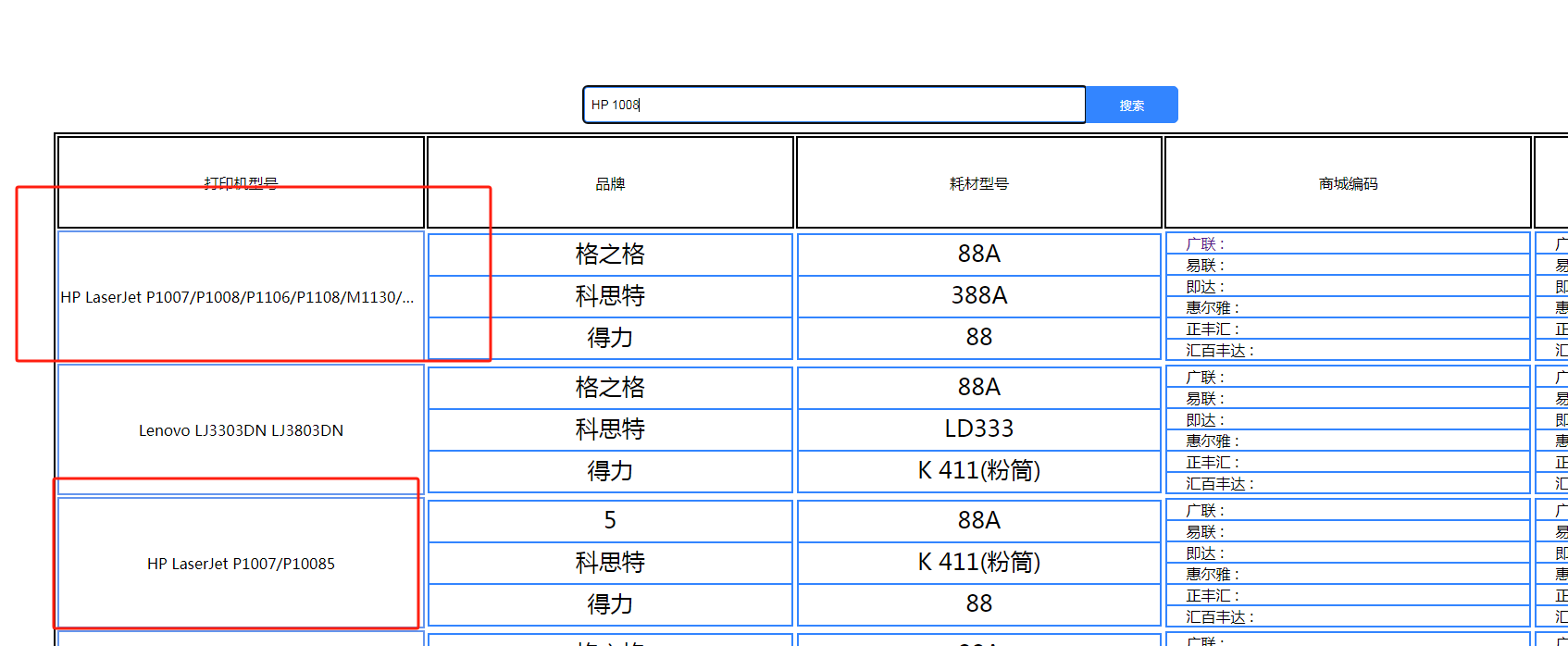1568x646 pixels.
Task: Click 得力 brand in the P10085 row
Action: coord(610,604)
